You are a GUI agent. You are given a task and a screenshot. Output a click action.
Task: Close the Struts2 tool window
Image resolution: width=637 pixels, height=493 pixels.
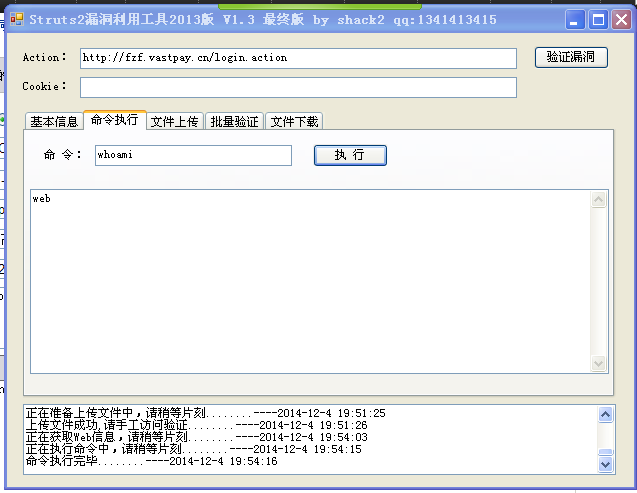coord(622,19)
